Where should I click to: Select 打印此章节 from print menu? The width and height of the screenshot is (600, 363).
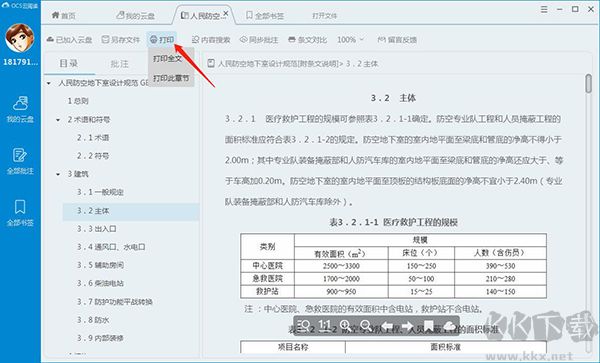tap(171, 78)
